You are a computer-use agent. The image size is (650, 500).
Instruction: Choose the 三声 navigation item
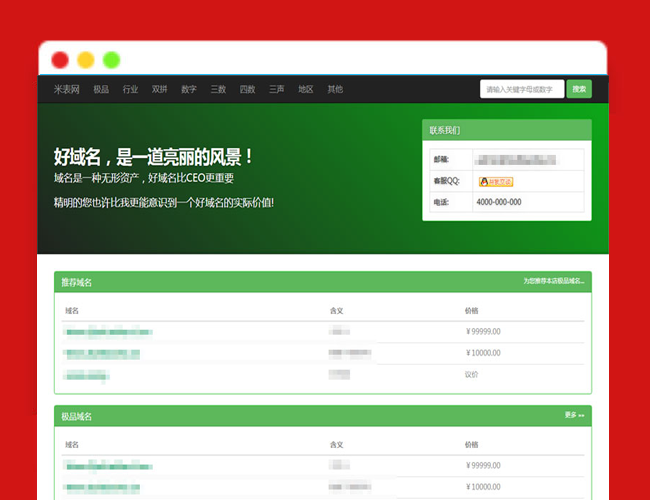click(276, 89)
